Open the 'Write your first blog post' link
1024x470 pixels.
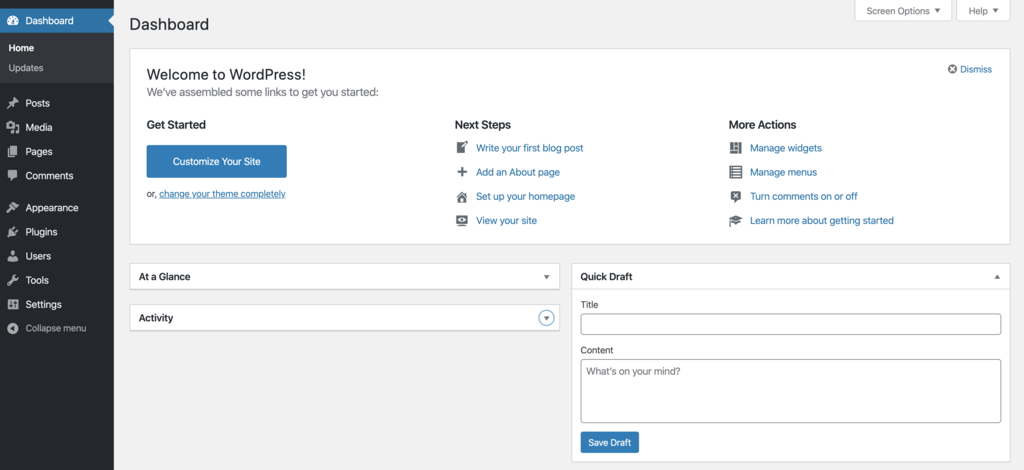click(529, 148)
